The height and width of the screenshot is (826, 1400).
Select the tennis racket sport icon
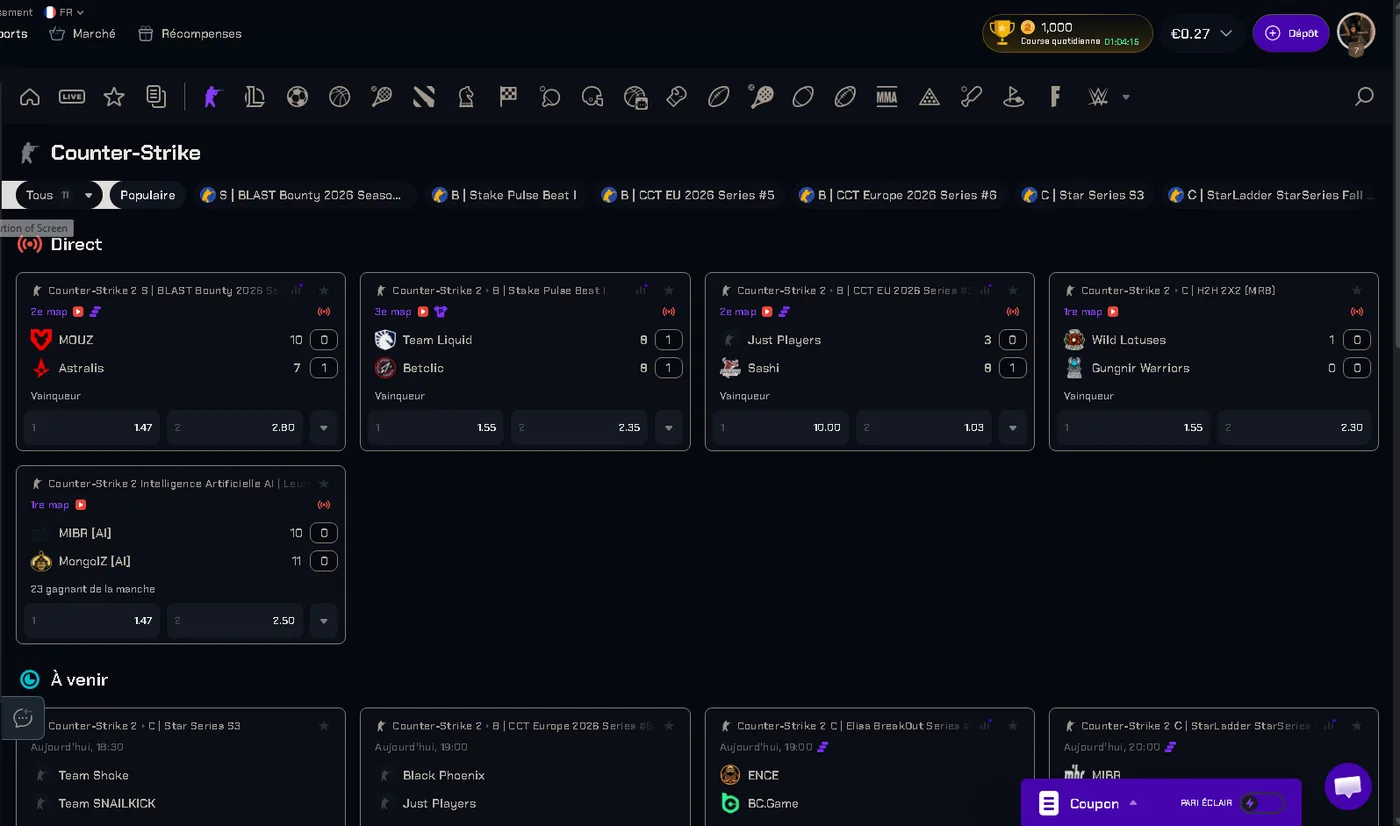[381, 97]
